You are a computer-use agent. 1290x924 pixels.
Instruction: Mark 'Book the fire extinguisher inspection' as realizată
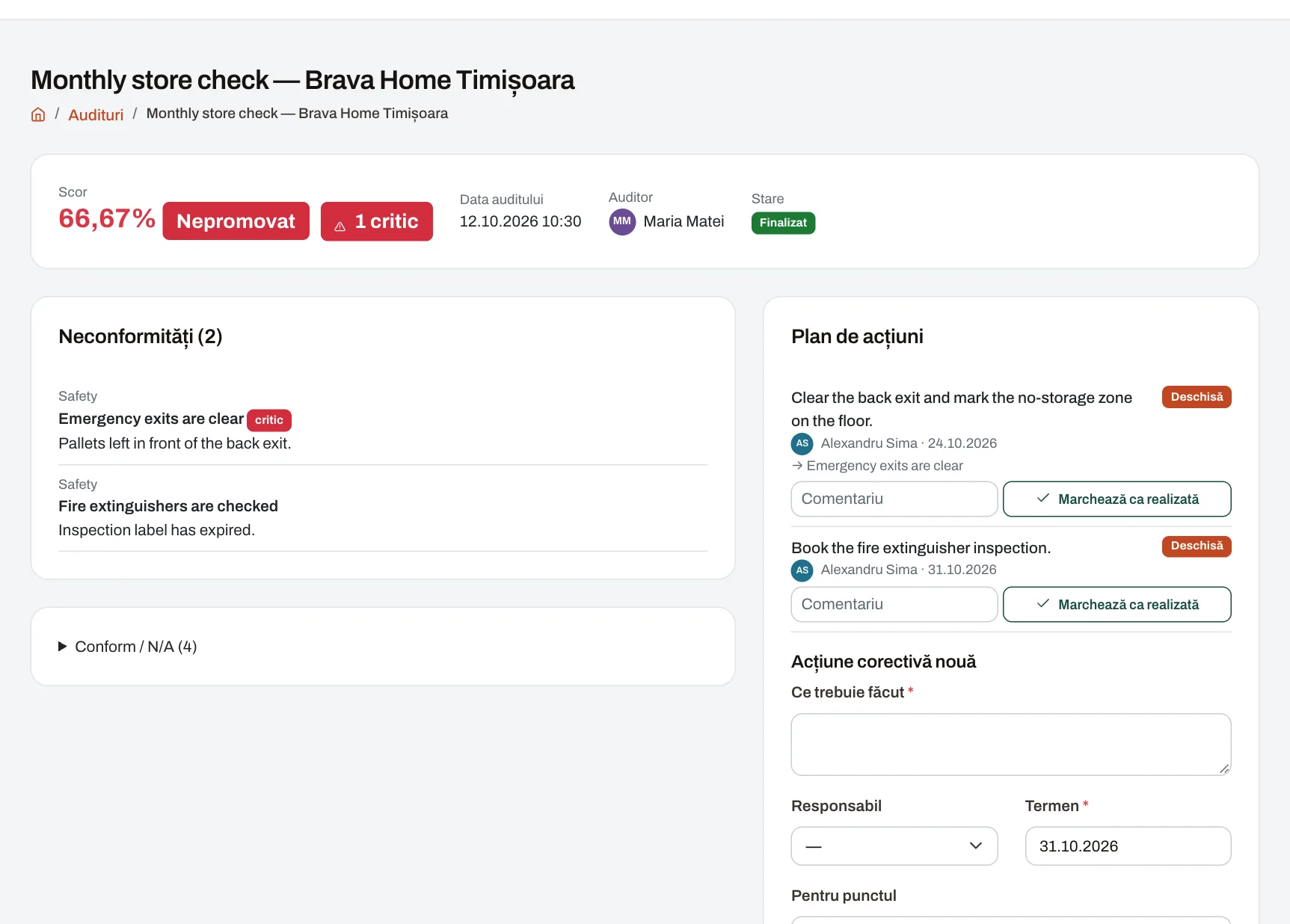click(1117, 604)
